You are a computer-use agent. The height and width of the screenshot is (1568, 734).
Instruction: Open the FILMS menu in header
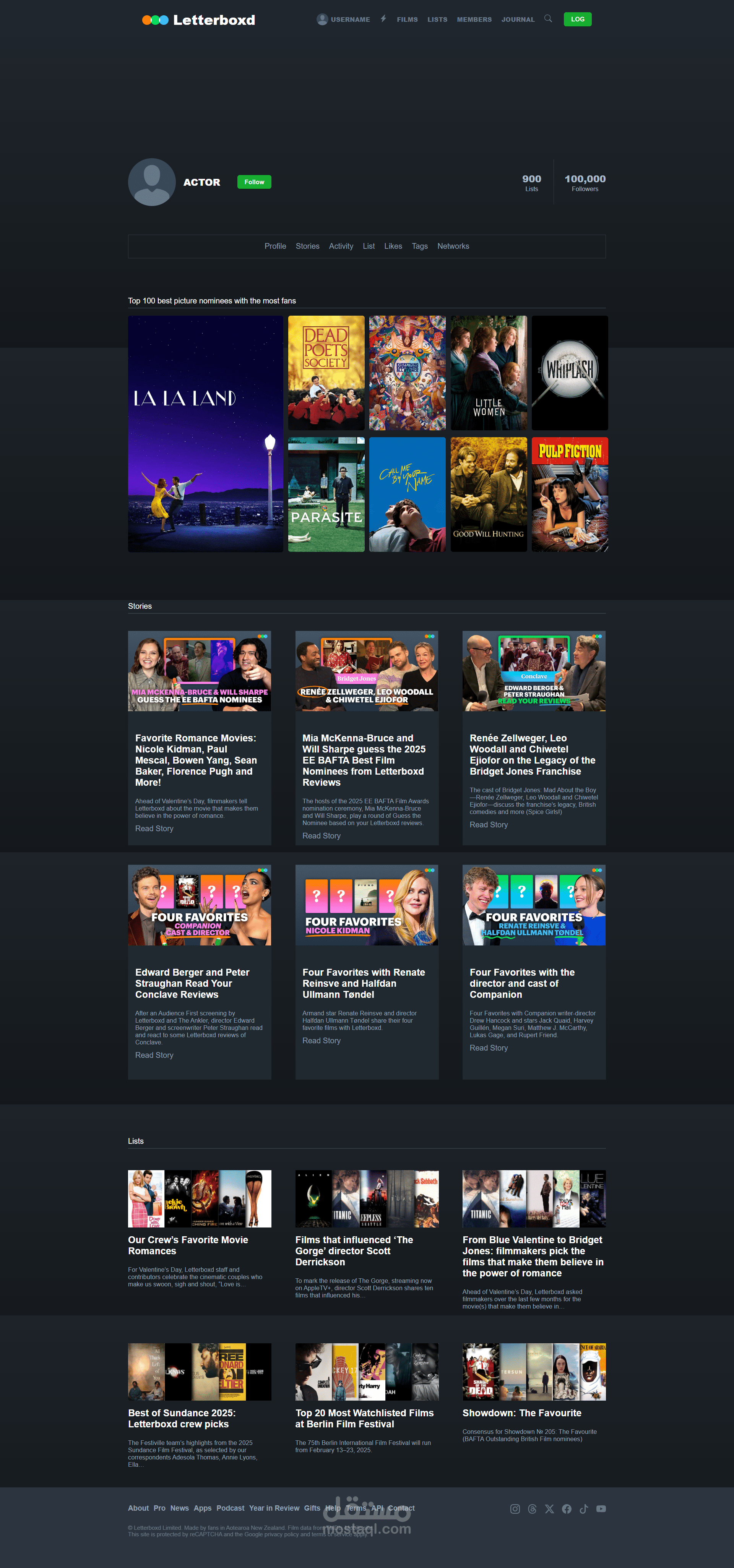point(407,19)
